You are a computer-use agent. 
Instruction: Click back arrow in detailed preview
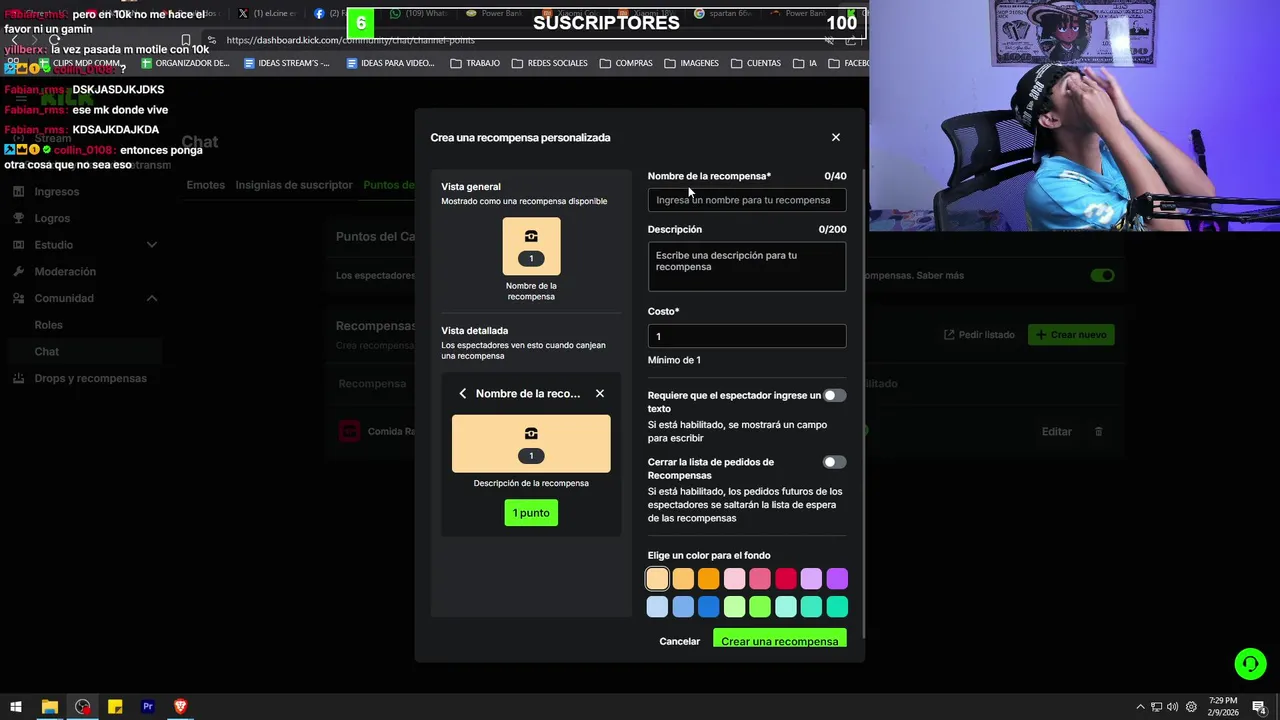(463, 394)
